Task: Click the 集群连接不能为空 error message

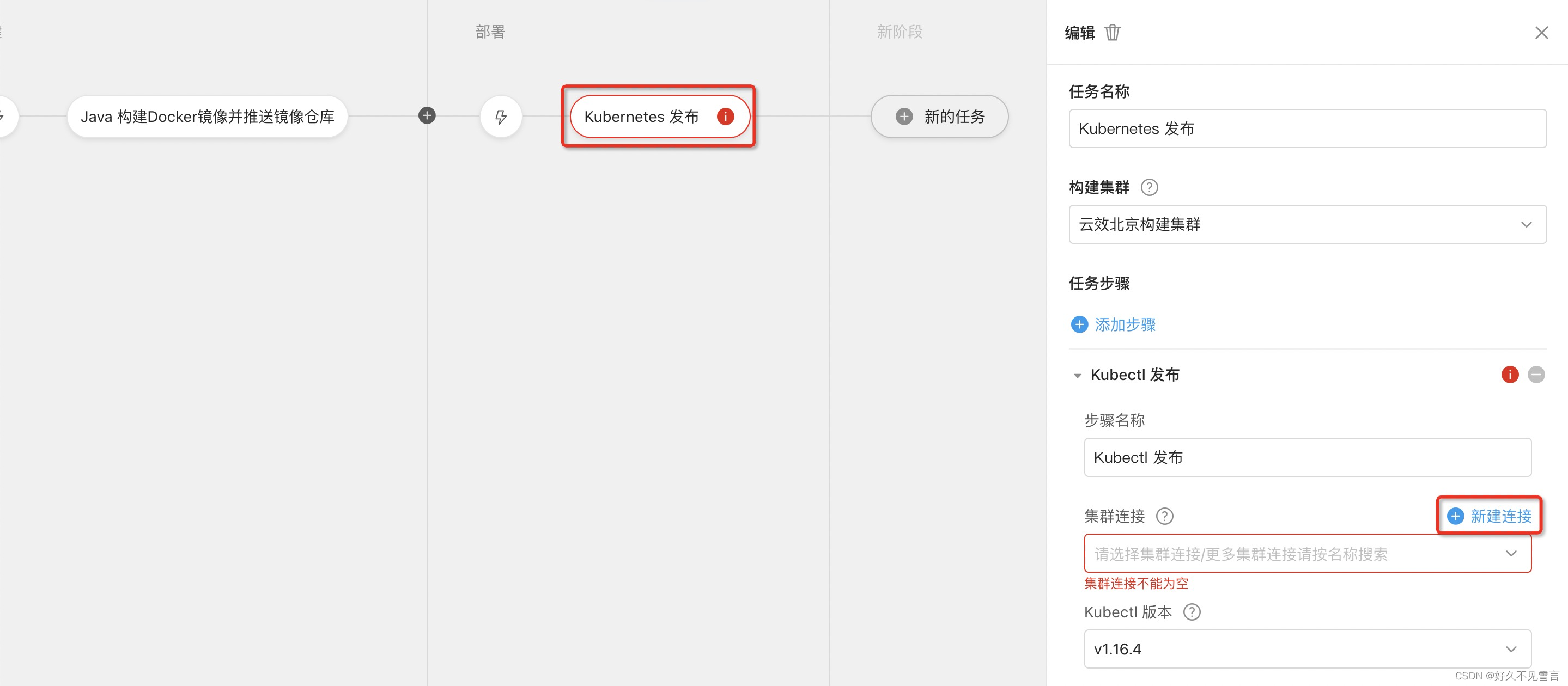Action: coord(1136,583)
